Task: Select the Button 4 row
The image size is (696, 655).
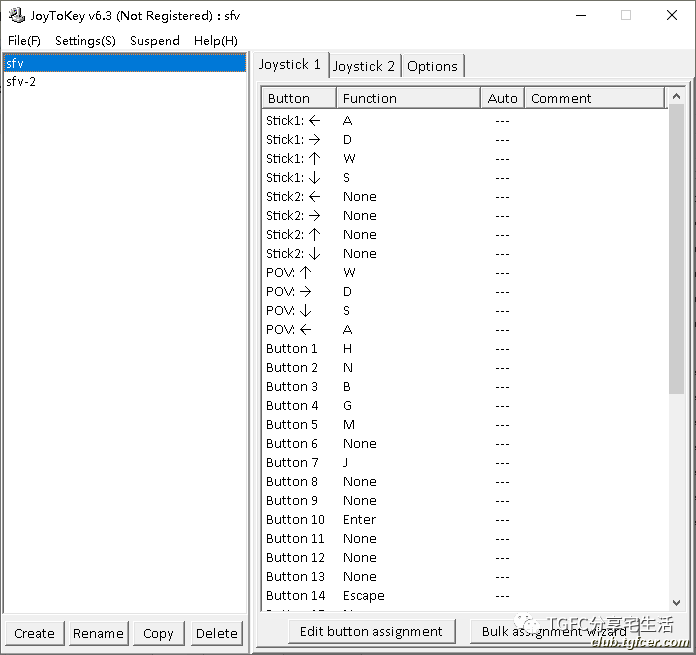Action: point(465,406)
